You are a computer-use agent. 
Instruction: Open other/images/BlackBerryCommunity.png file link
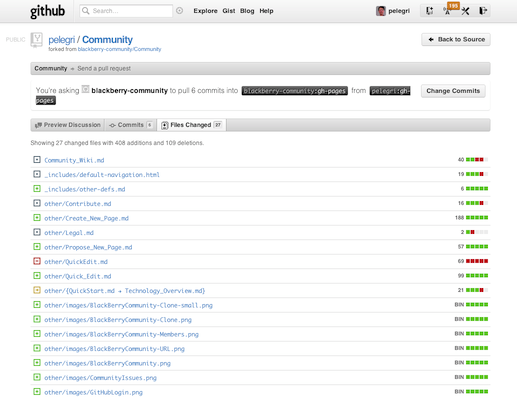107,363
